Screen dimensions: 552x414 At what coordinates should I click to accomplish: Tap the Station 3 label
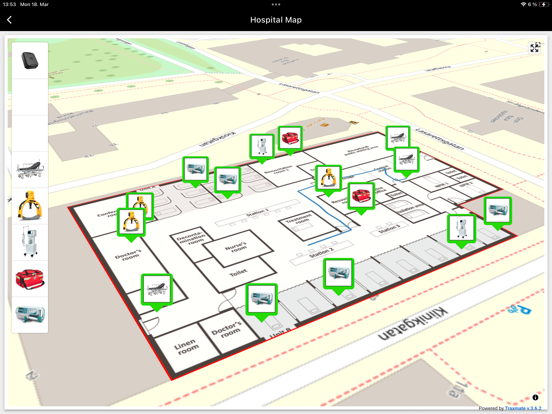coord(389,229)
